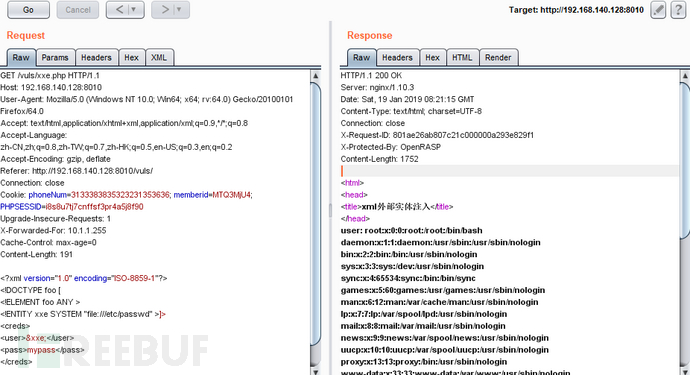Click the XML declaration line with ISO-8859-1

pyautogui.click(x=84, y=278)
